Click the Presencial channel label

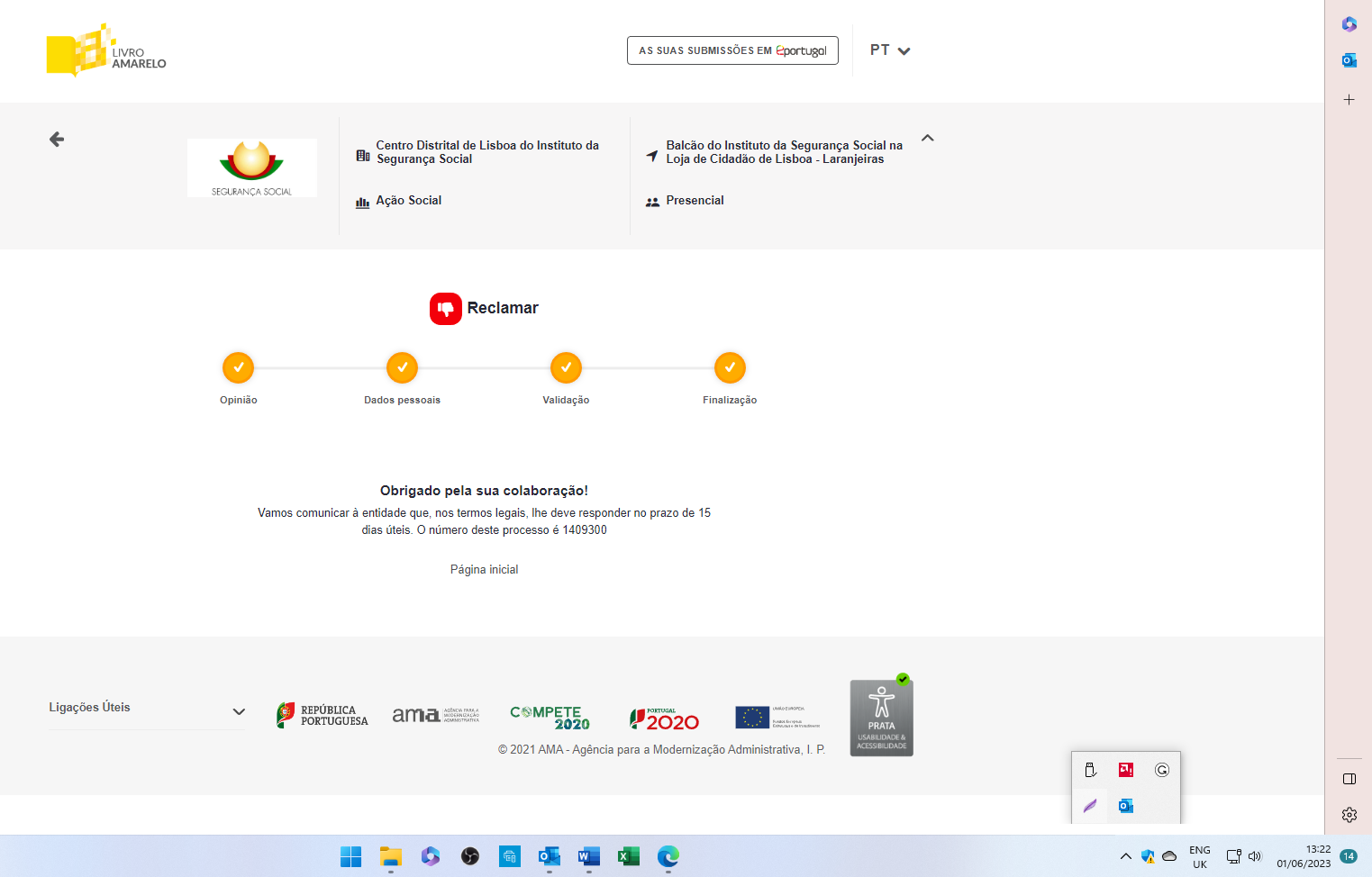click(695, 200)
